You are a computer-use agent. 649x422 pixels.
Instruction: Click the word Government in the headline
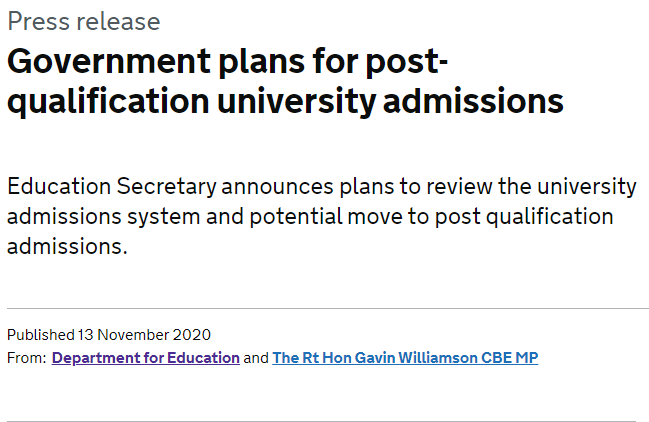pos(109,61)
